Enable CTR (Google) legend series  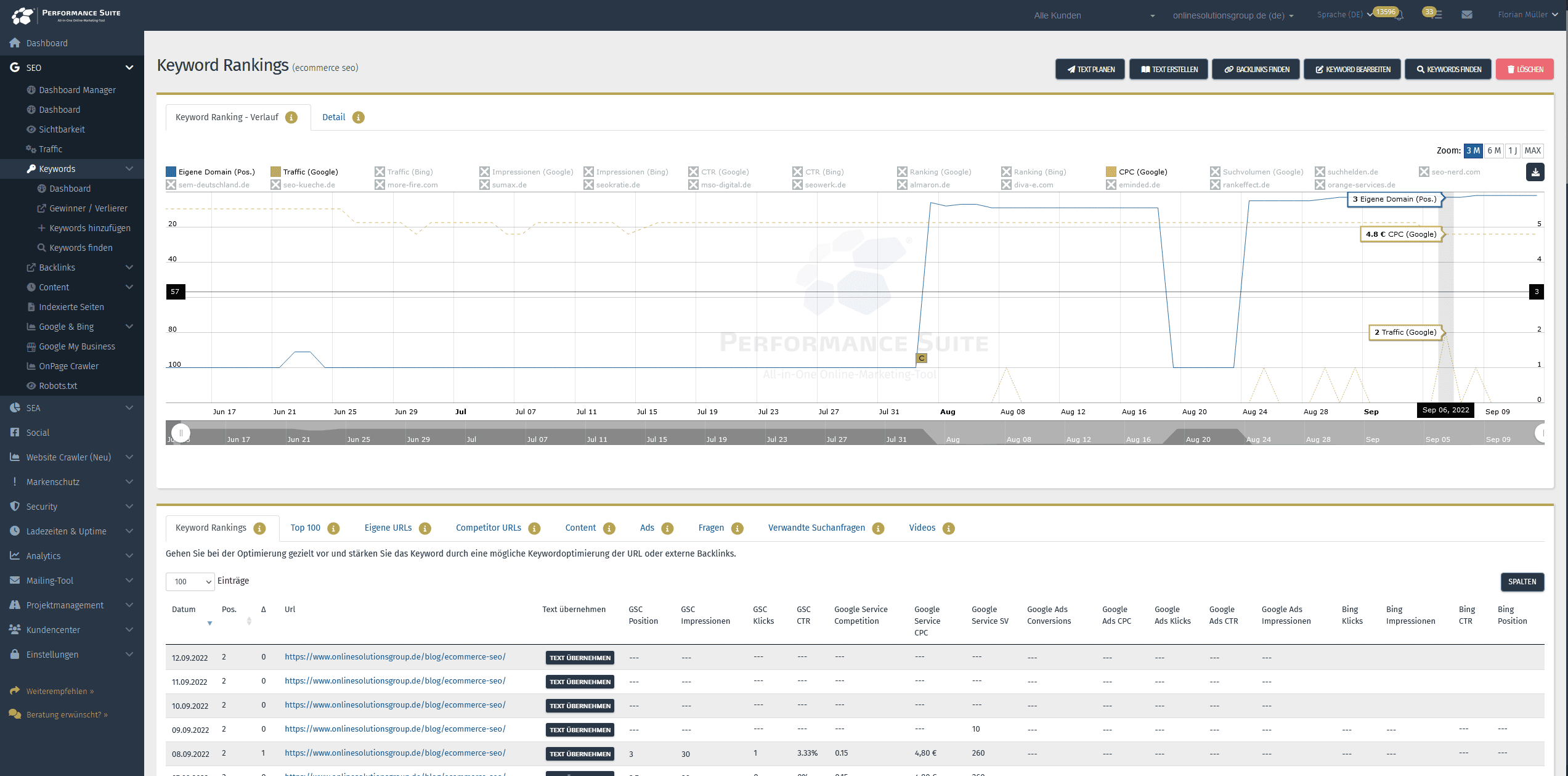pyautogui.click(x=718, y=172)
